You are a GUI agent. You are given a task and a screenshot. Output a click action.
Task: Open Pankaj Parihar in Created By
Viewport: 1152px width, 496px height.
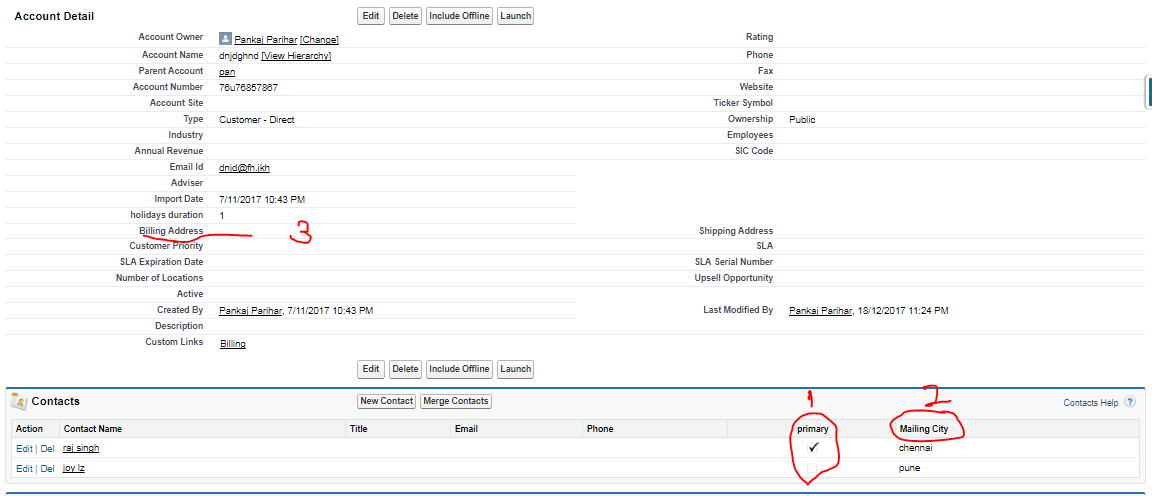(251, 311)
